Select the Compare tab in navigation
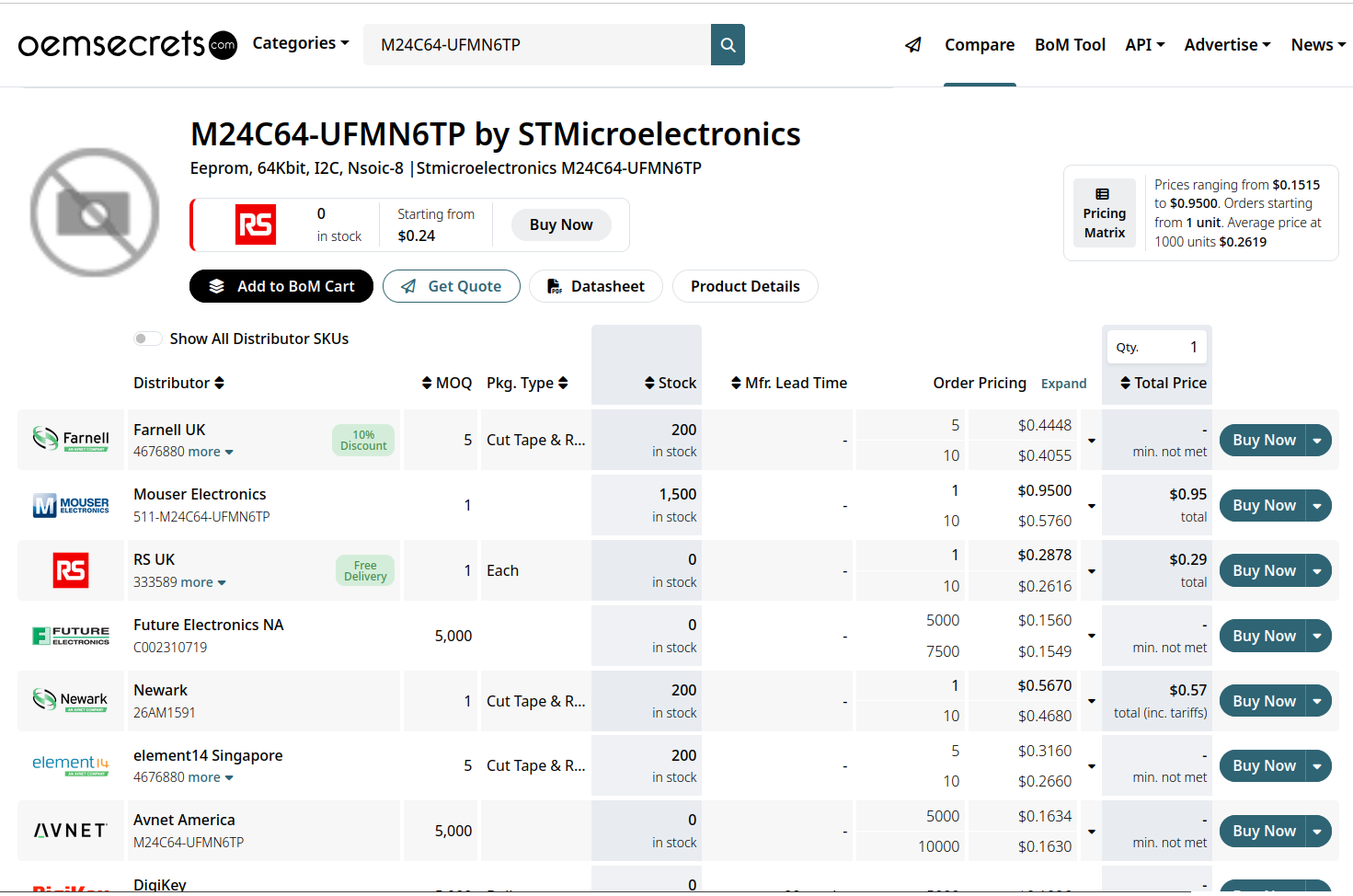 click(980, 45)
